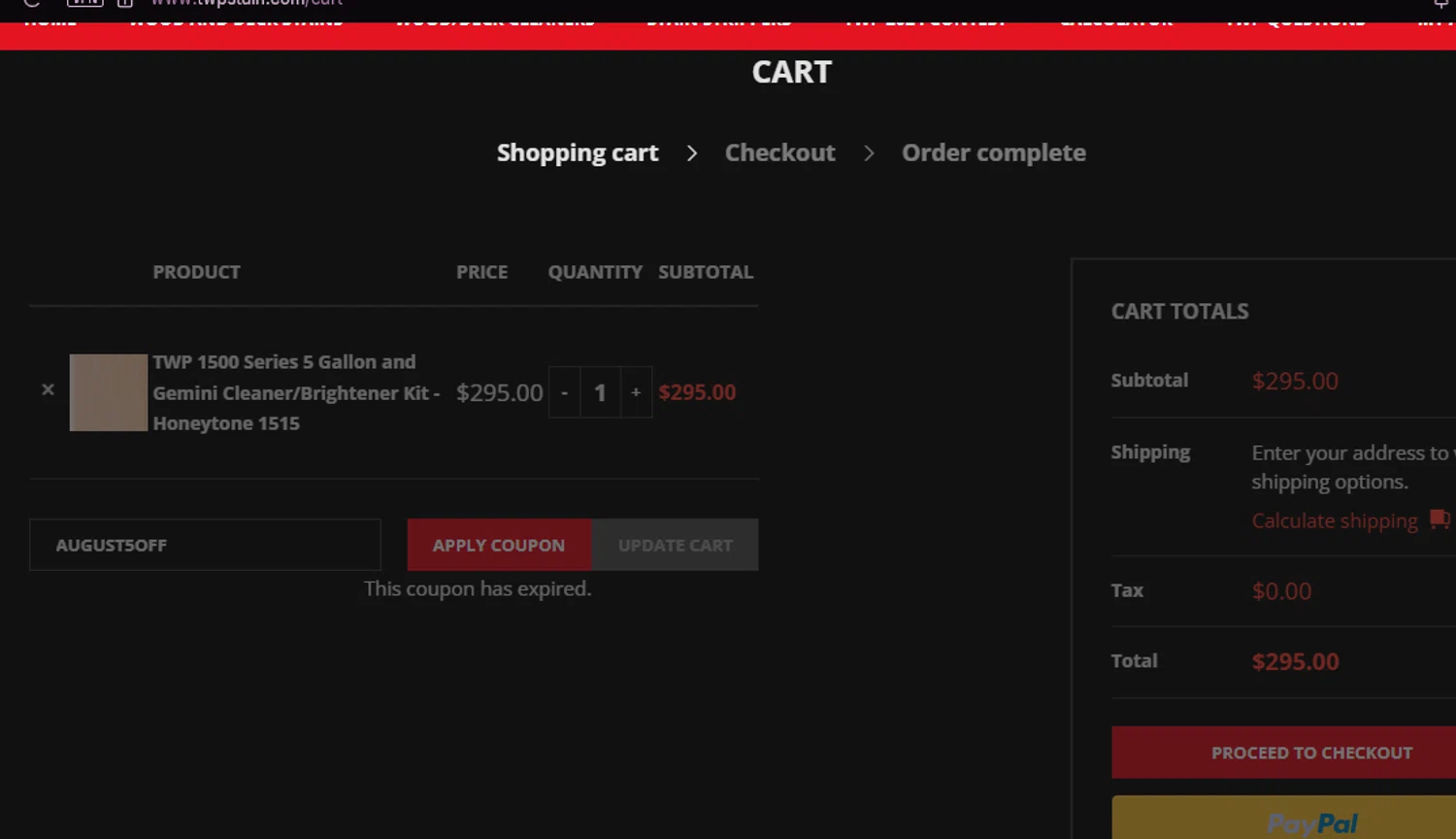This screenshot has width=1456, height=839.
Task: Update the cart
Action: coord(676,545)
